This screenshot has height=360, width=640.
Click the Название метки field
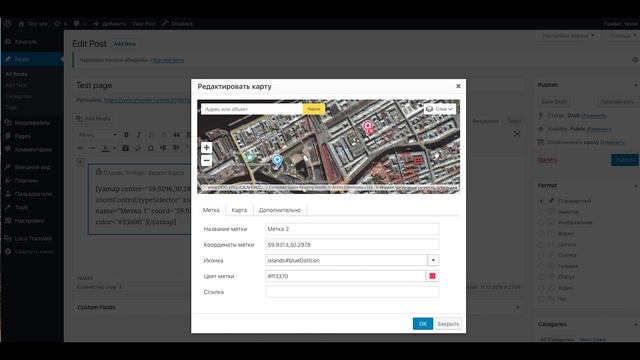pyautogui.click(x=352, y=229)
